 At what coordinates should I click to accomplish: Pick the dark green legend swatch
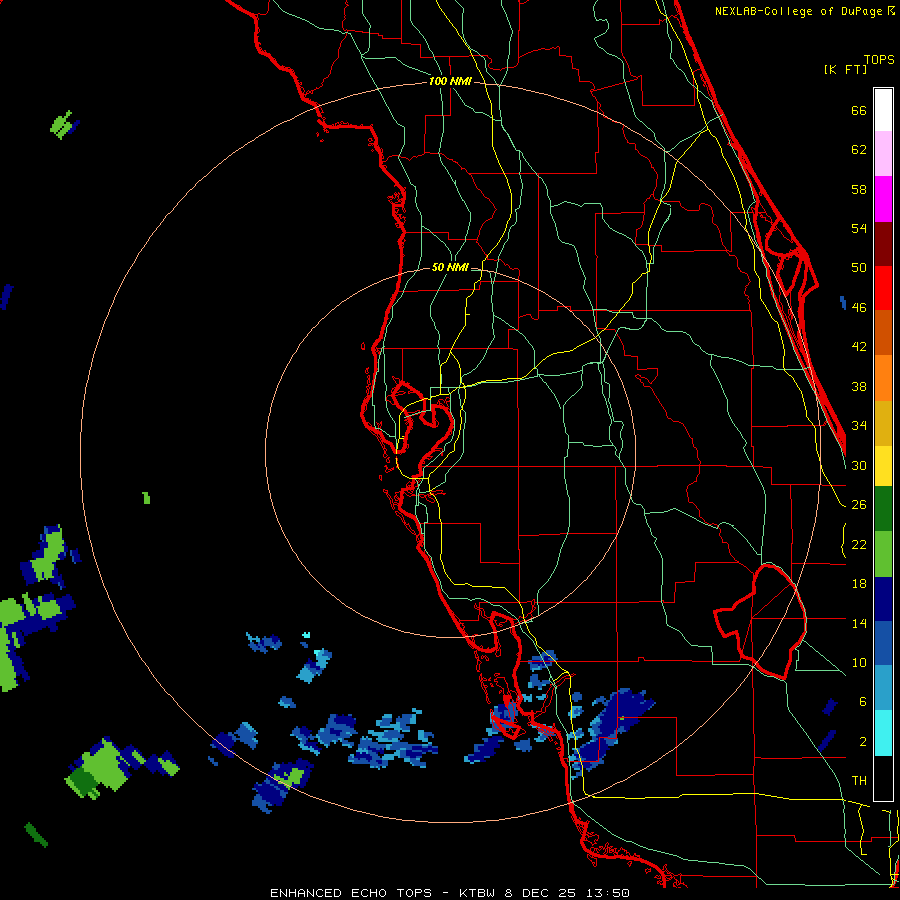click(883, 509)
